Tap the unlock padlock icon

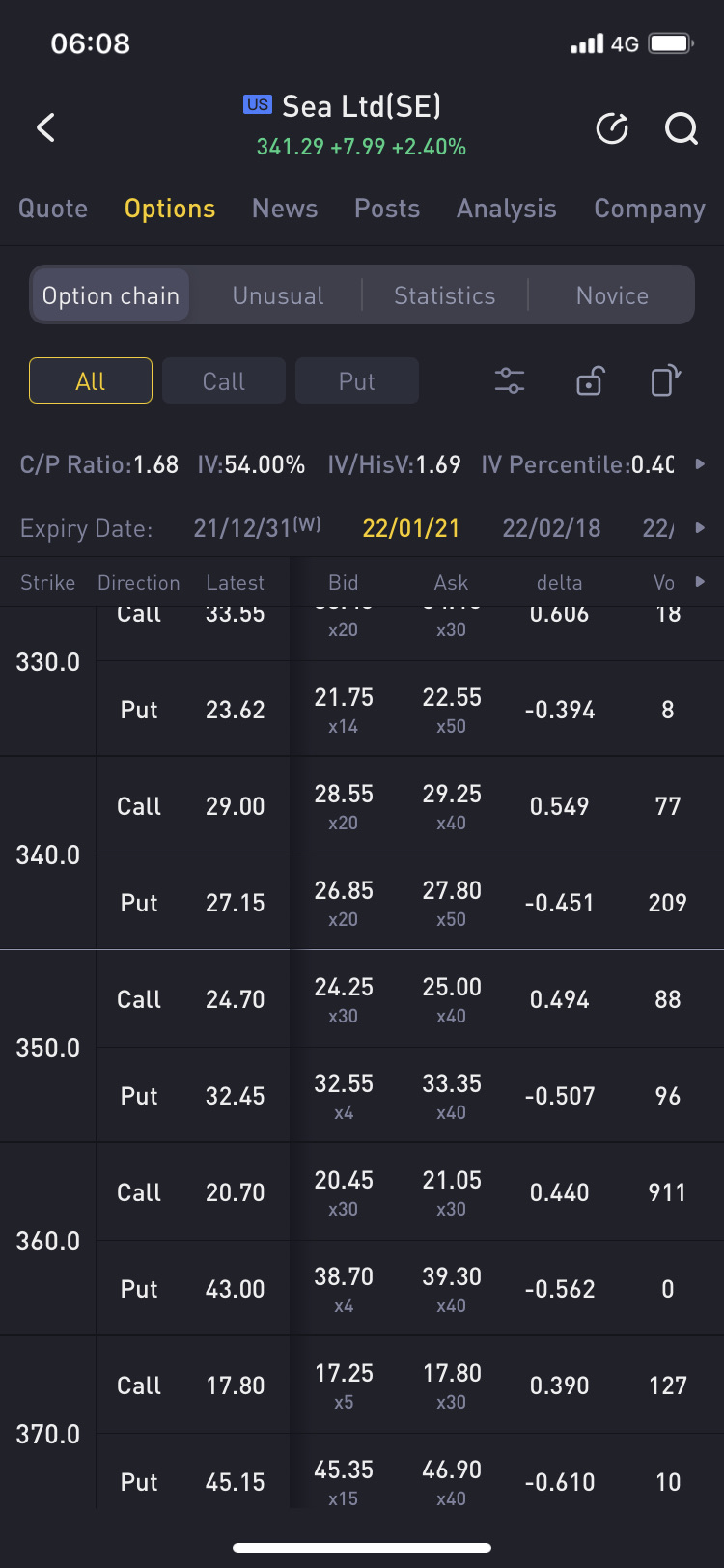pos(590,380)
